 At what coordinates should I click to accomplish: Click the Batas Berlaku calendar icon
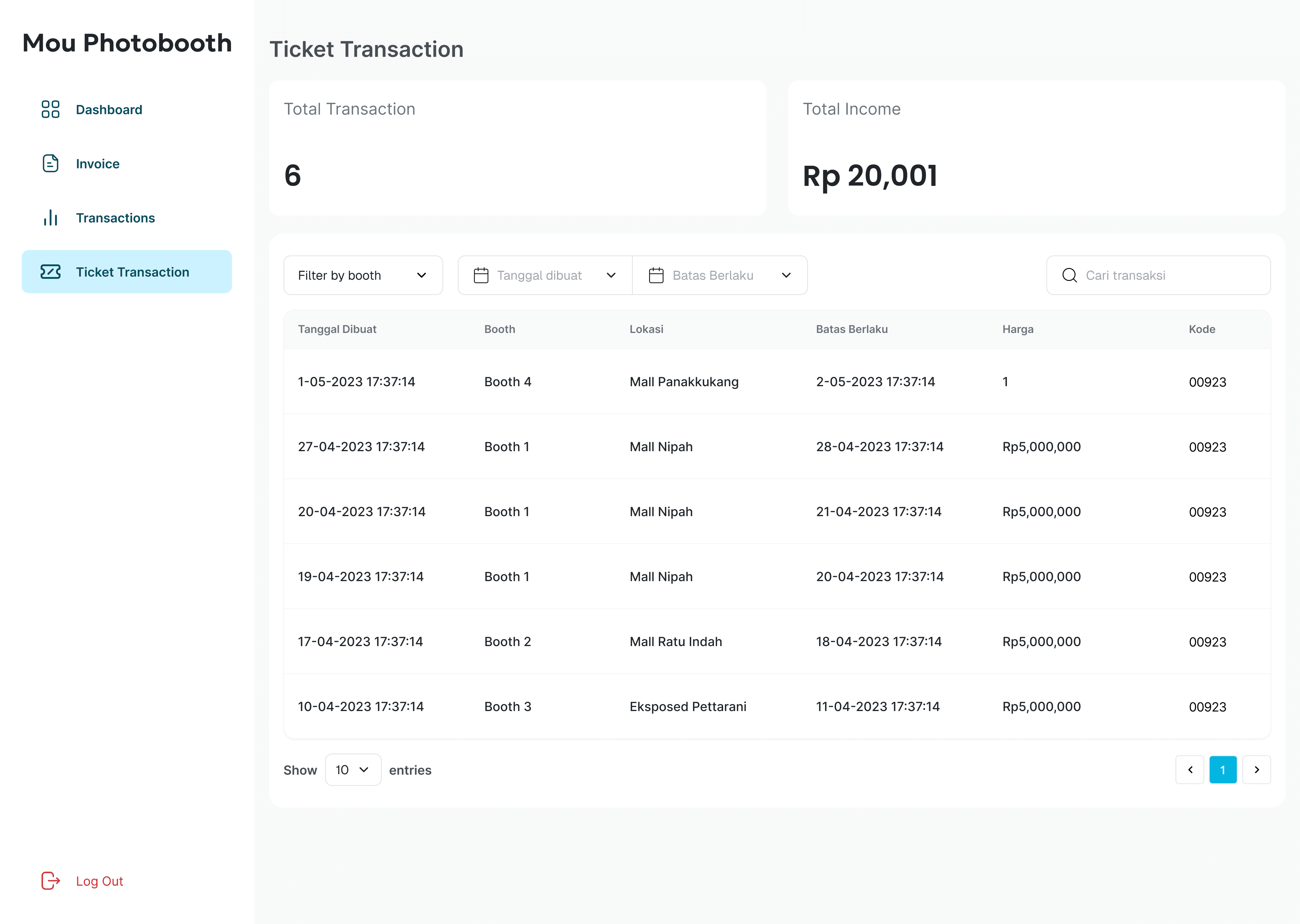656,276
